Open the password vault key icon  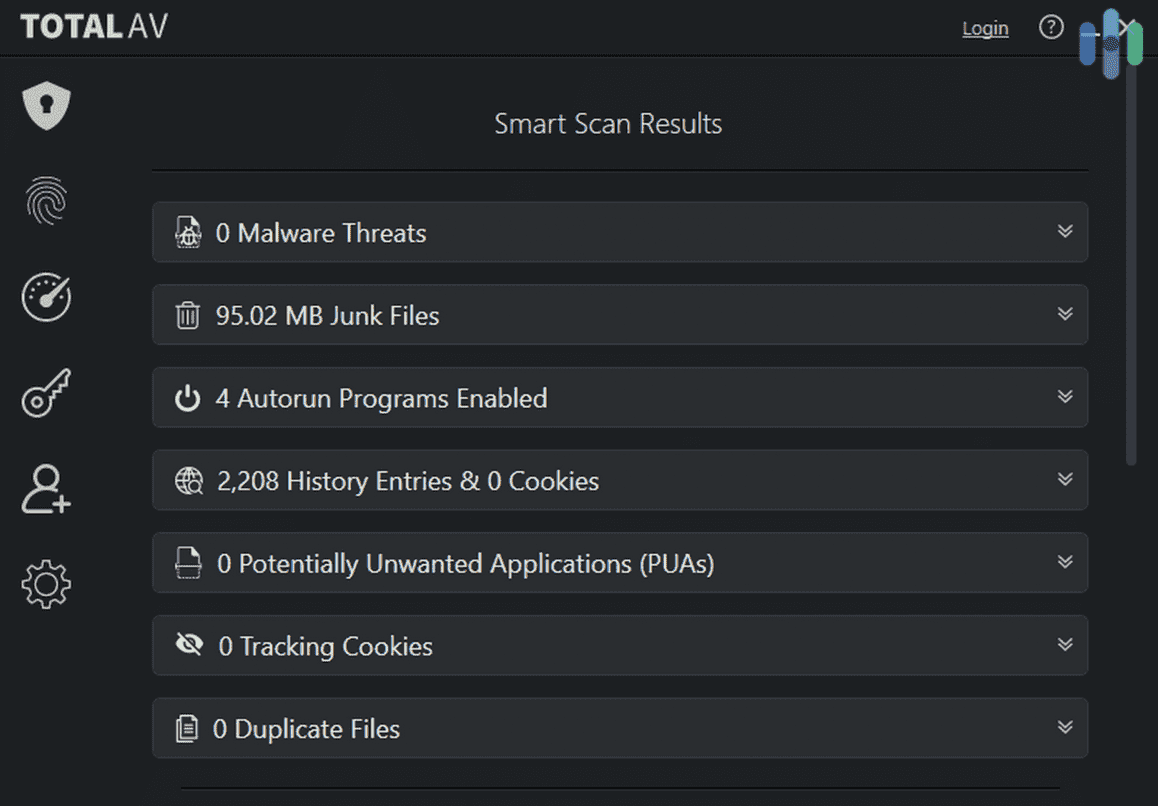tap(45, 392)
